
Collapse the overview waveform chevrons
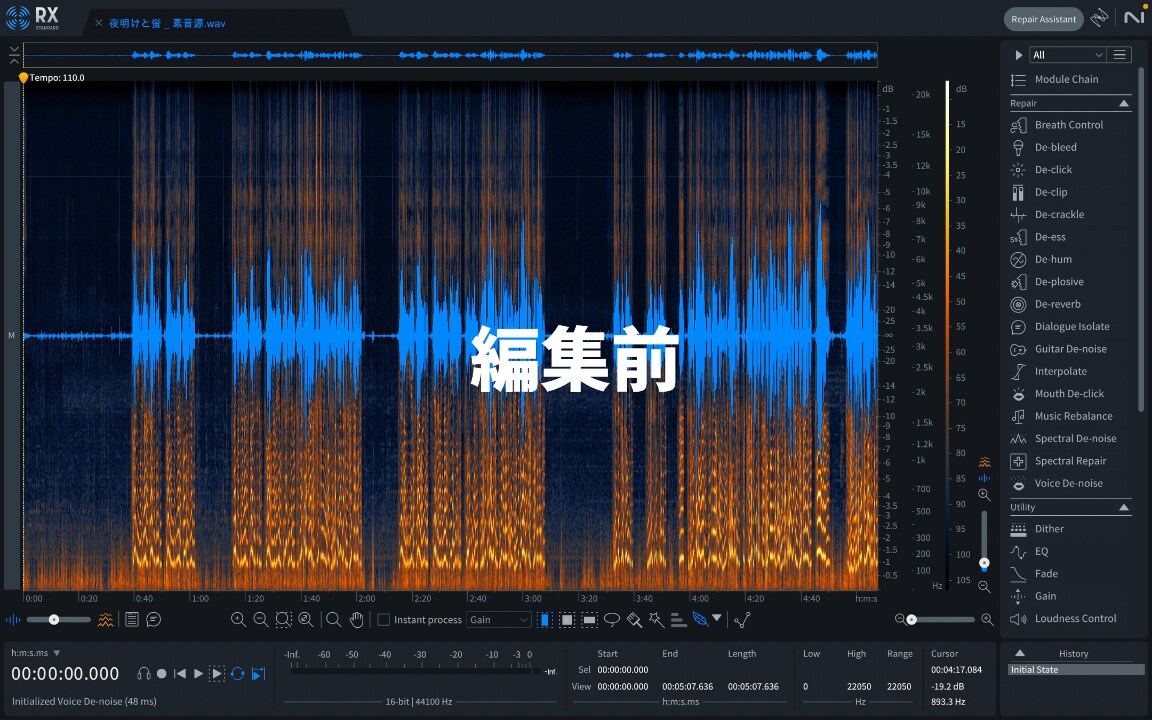click(13, 55)
